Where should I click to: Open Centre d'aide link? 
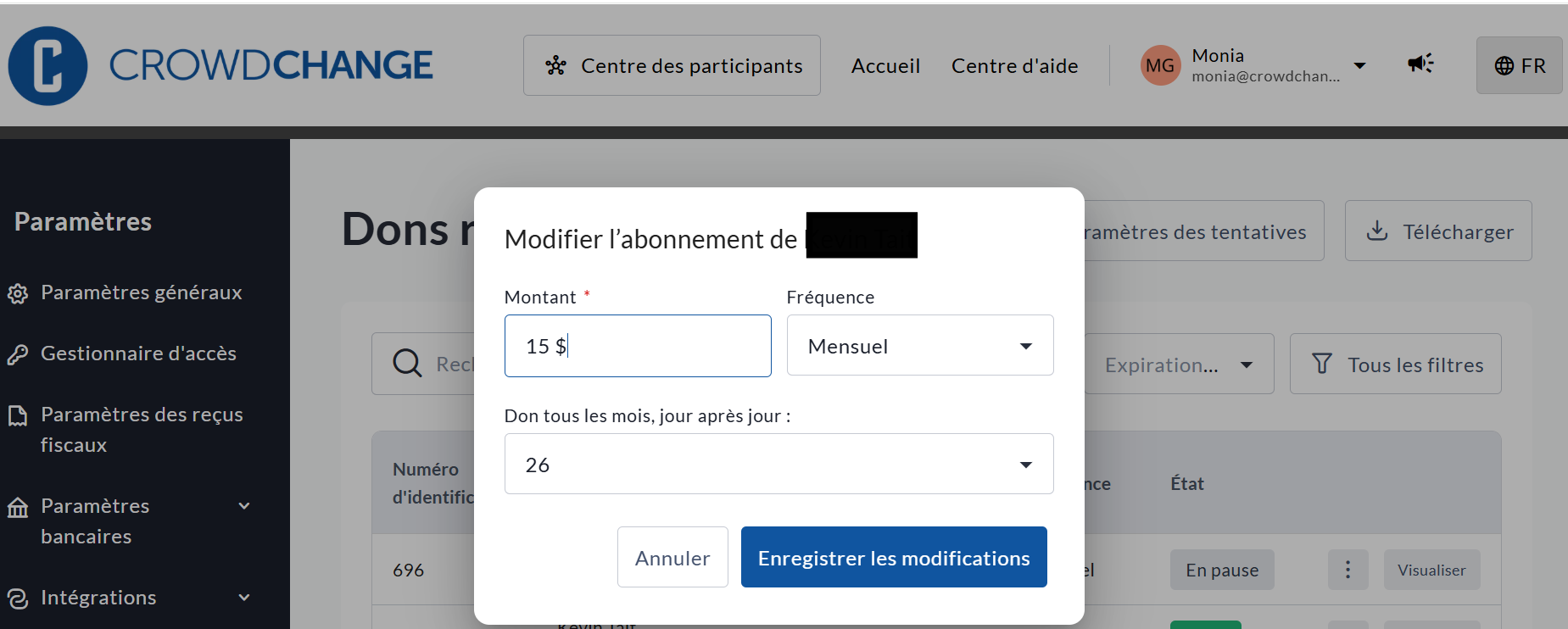click(x=1014, y=65)
